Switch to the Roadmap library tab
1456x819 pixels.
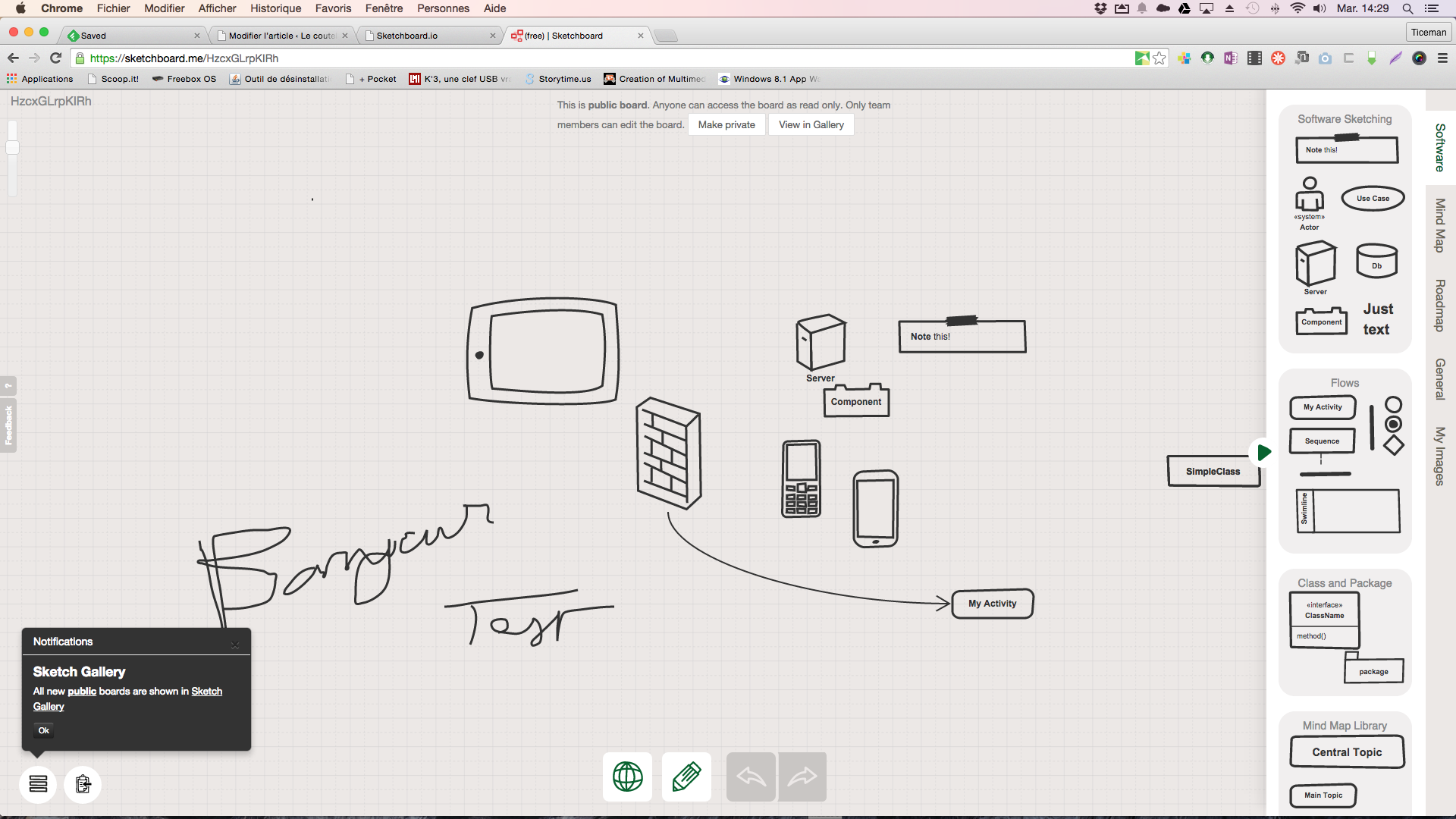[1440, 306]
